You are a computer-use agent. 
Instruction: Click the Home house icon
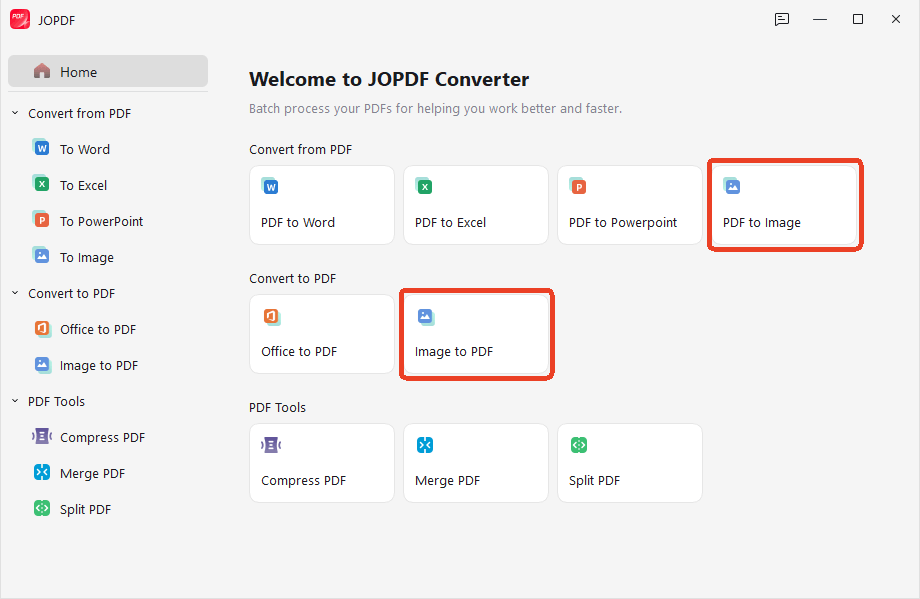pos(42,72)
